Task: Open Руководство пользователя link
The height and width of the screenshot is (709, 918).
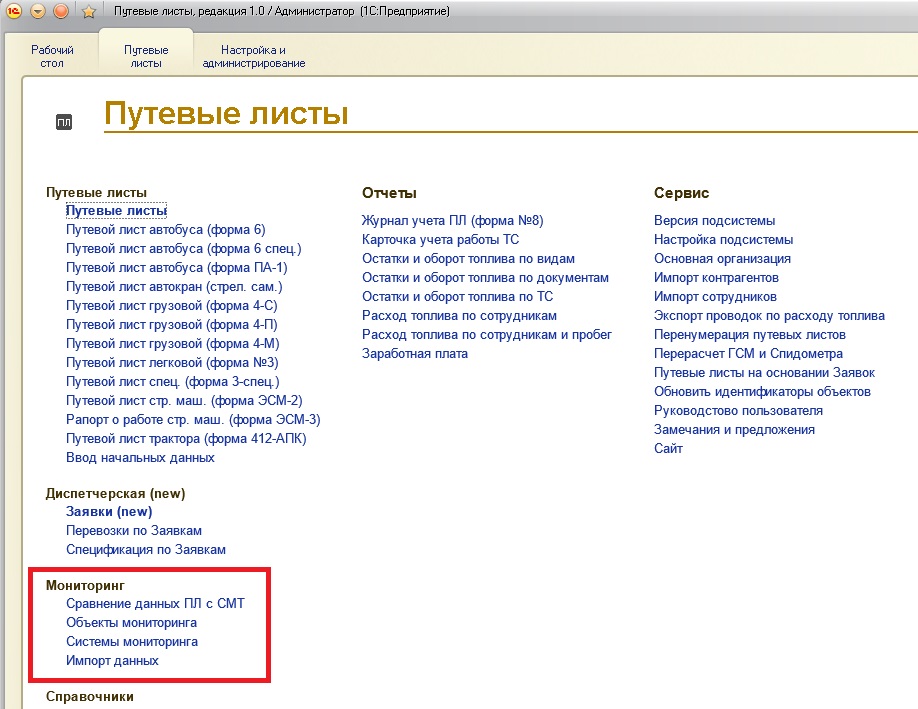Action: pos(738,411)
